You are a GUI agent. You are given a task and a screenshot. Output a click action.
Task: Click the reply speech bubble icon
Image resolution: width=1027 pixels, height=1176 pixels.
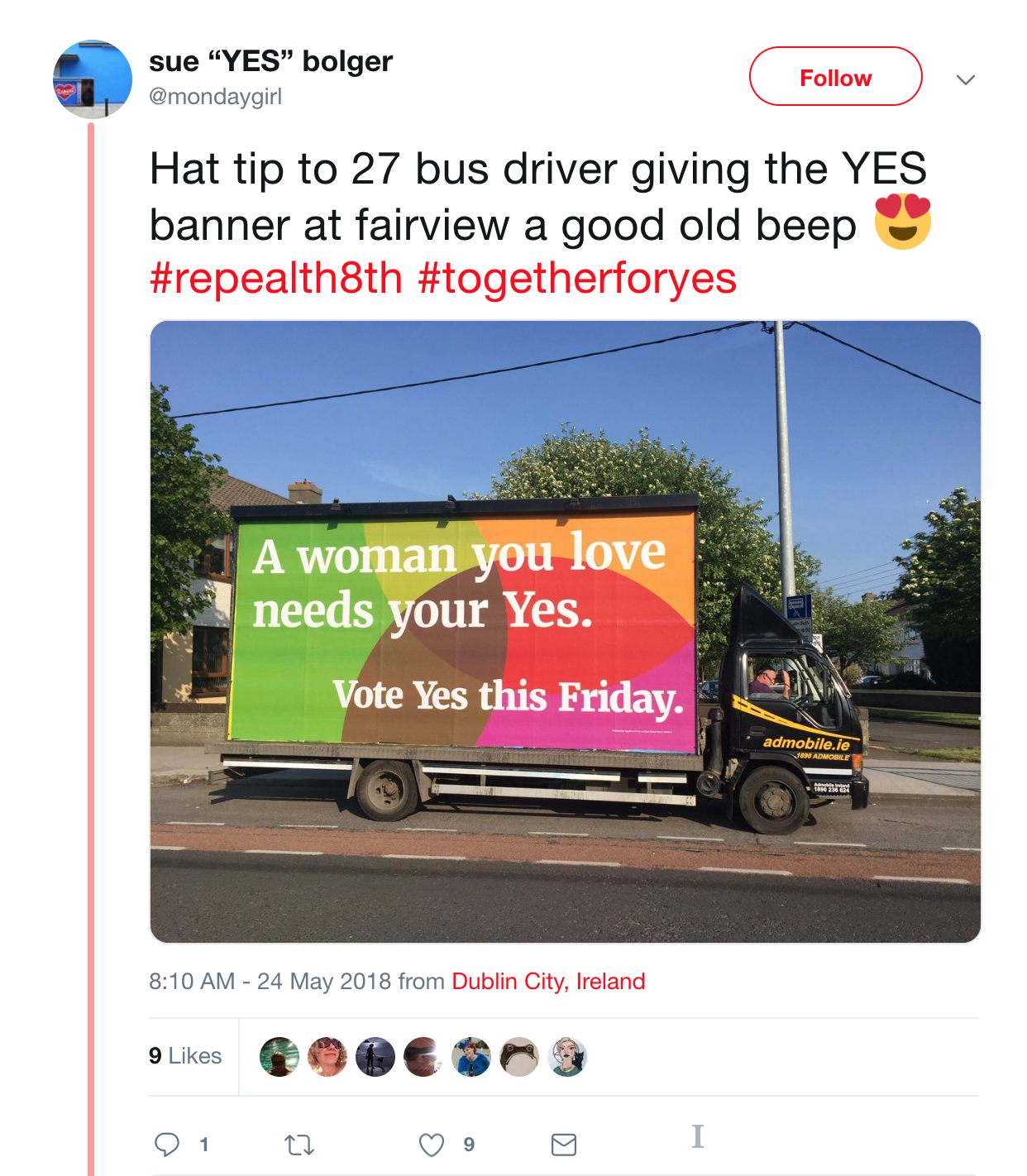click(167, 1145)
